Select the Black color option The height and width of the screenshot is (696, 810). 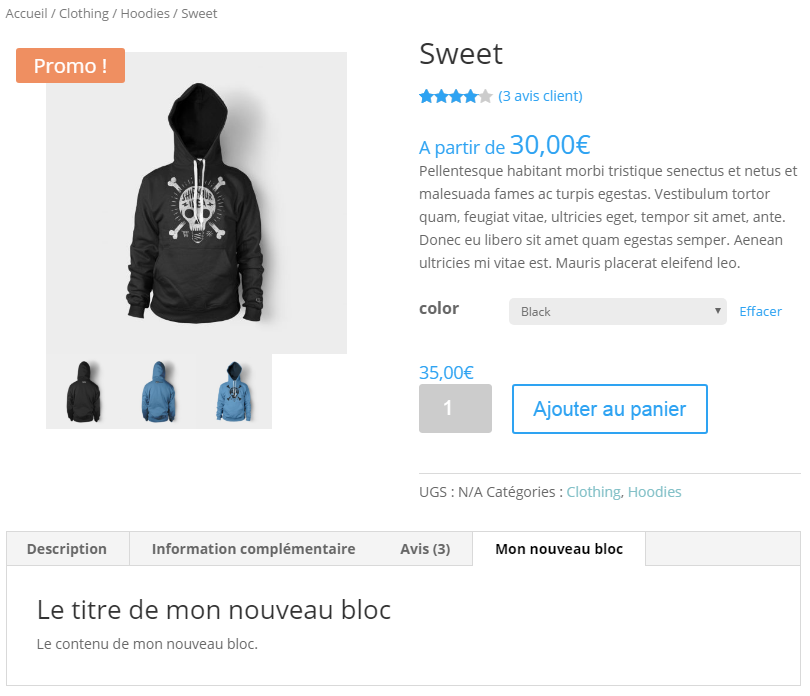[600, 311]
